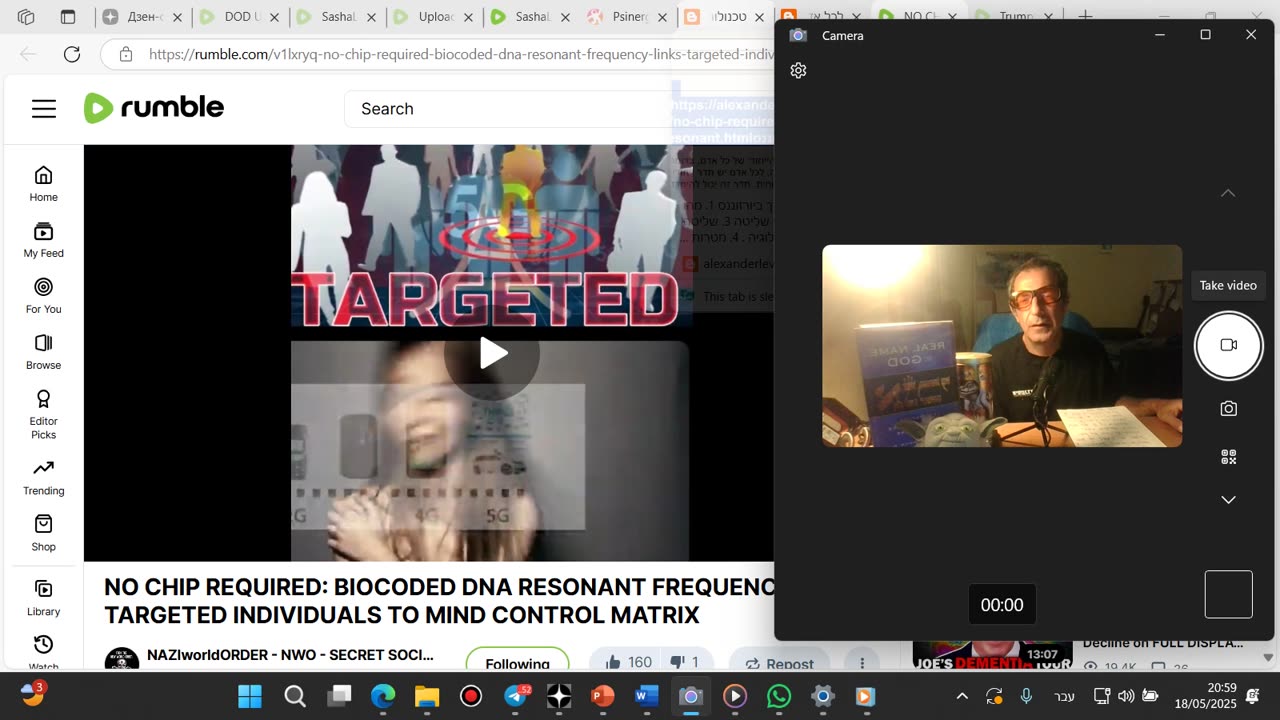This screenshot has height=720, width=1280.
Task: Dislike the video thumbs down 1
Action: coord(684,662)
